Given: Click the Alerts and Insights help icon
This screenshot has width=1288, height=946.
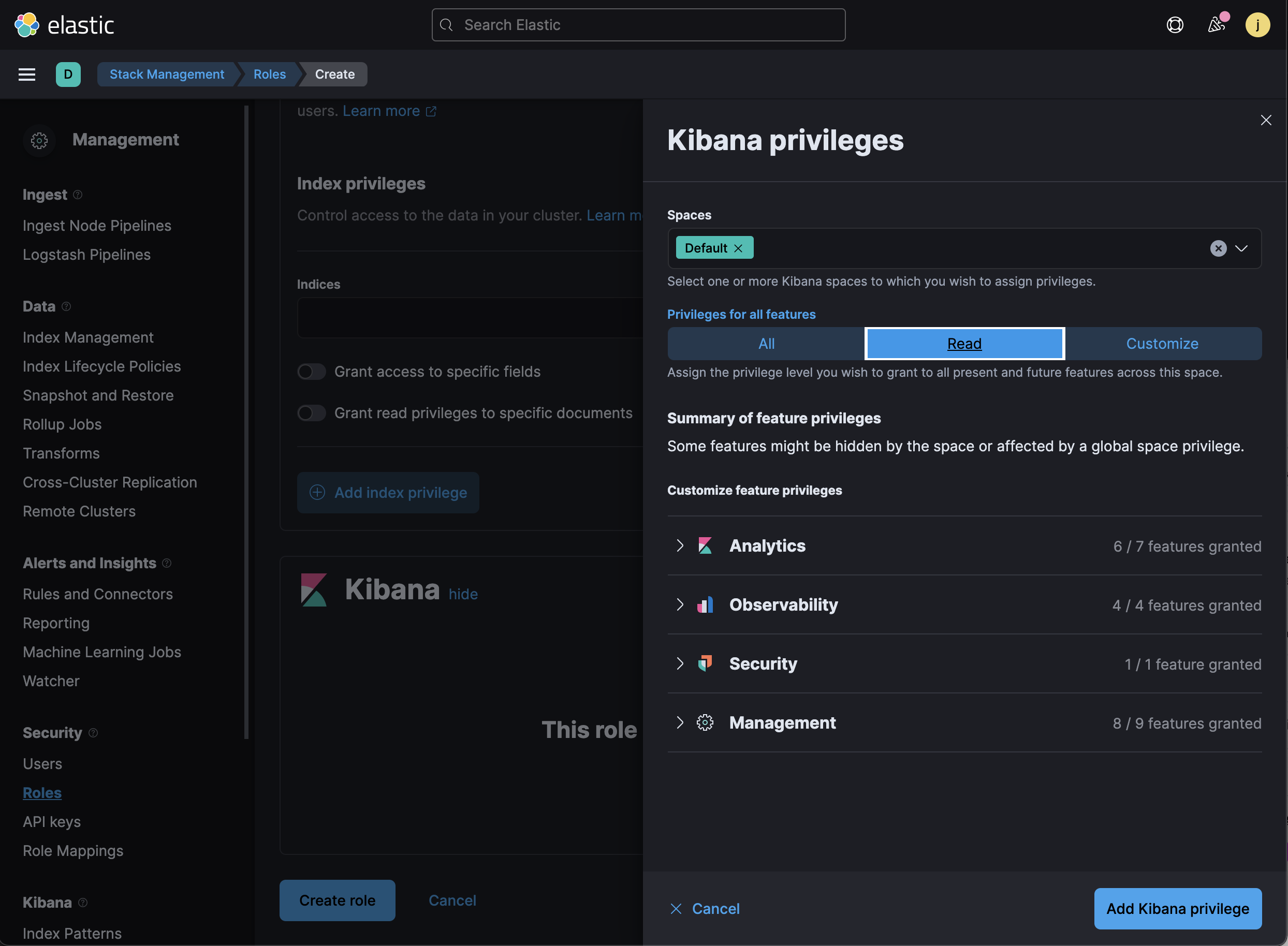Looking at the screenshot, I should [167, 563].
